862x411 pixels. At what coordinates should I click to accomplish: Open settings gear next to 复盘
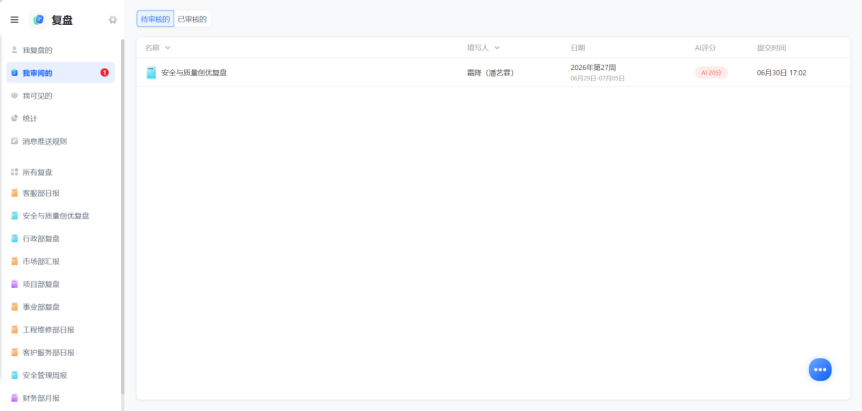(x=113, y=20)
